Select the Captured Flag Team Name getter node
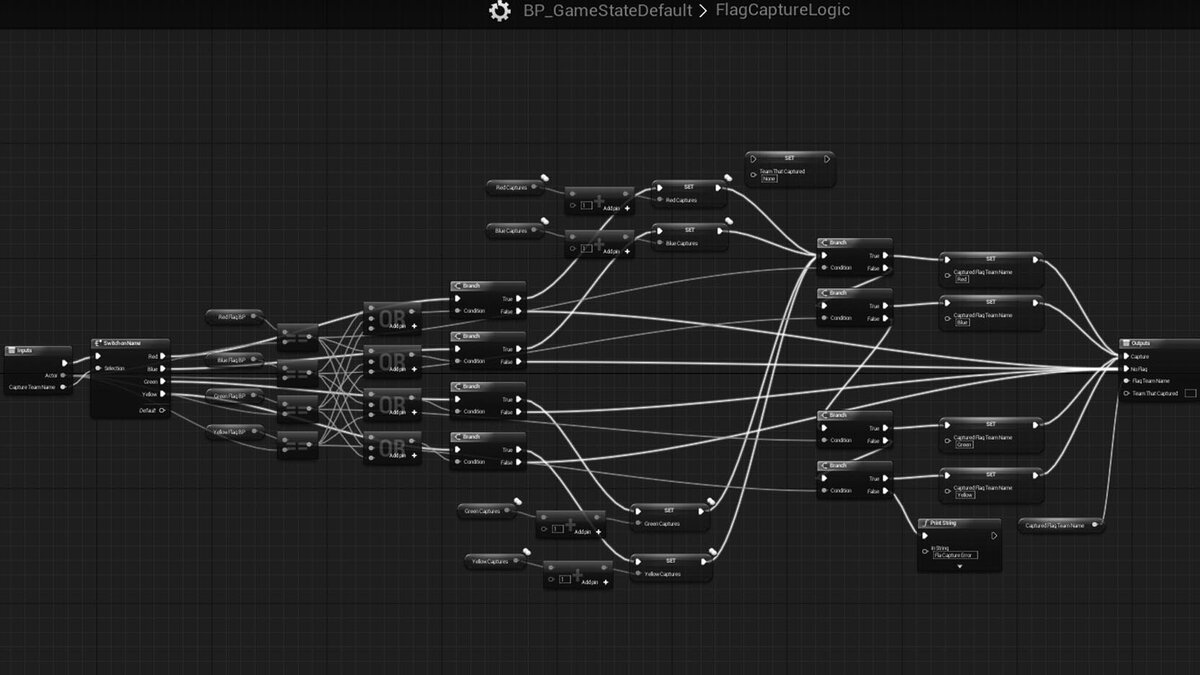1200x675 pixels. click(x=1060, y=525)
